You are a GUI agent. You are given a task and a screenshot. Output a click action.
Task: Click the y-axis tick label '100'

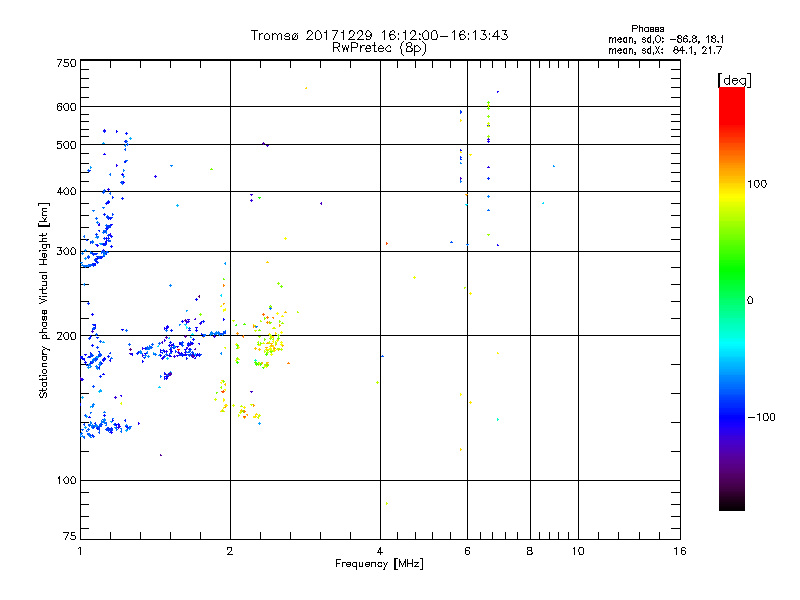[66, 481]
